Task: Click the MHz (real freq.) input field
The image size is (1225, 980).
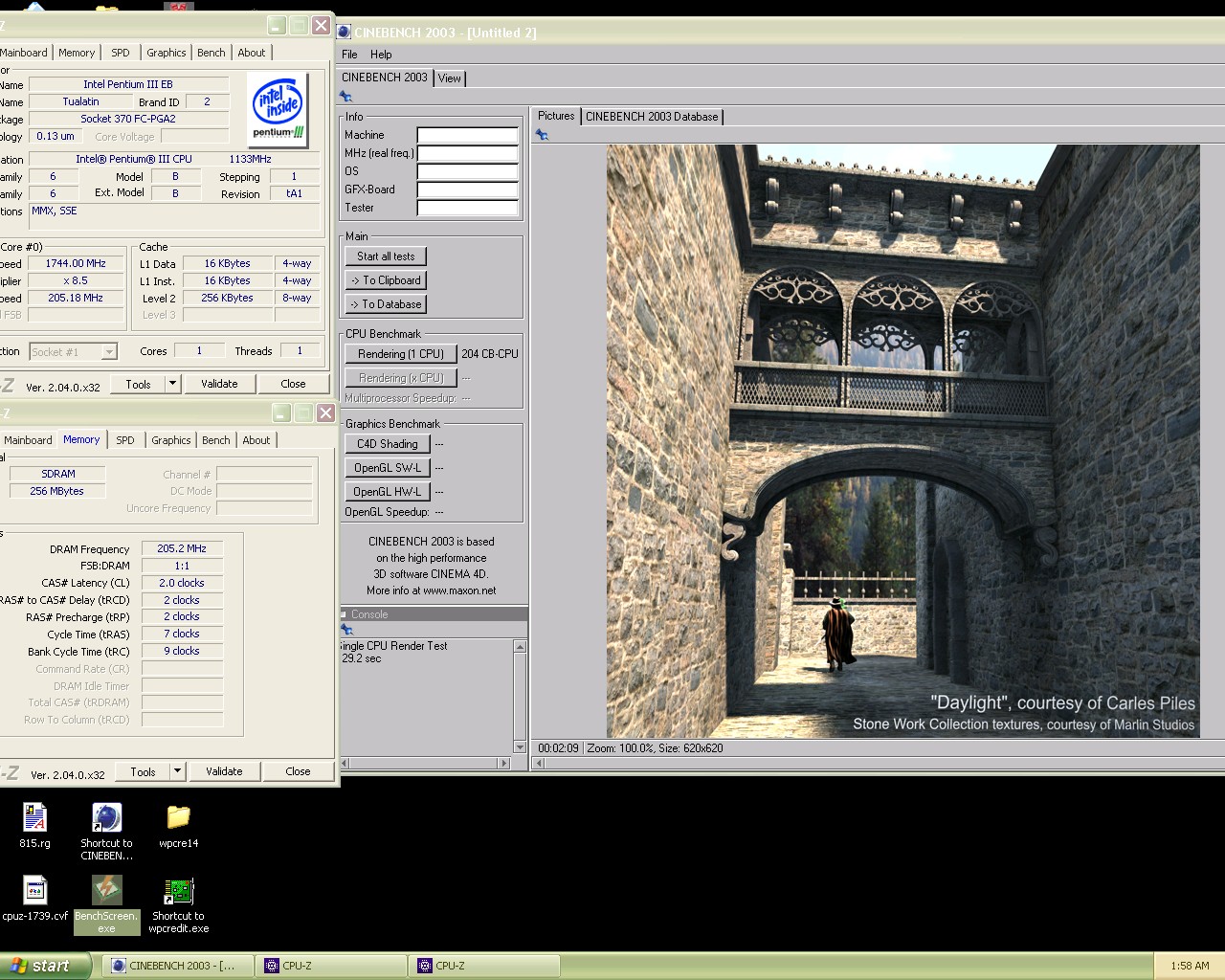Action: (467, 153)
